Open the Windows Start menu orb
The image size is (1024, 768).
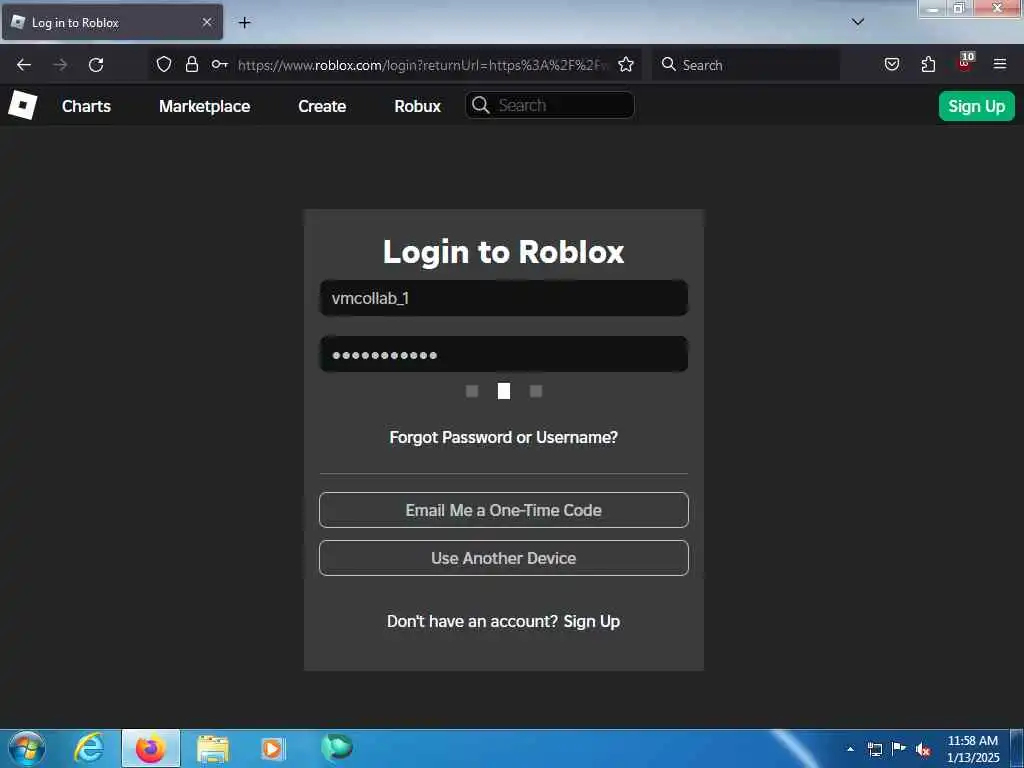click(x=27, y=748)
